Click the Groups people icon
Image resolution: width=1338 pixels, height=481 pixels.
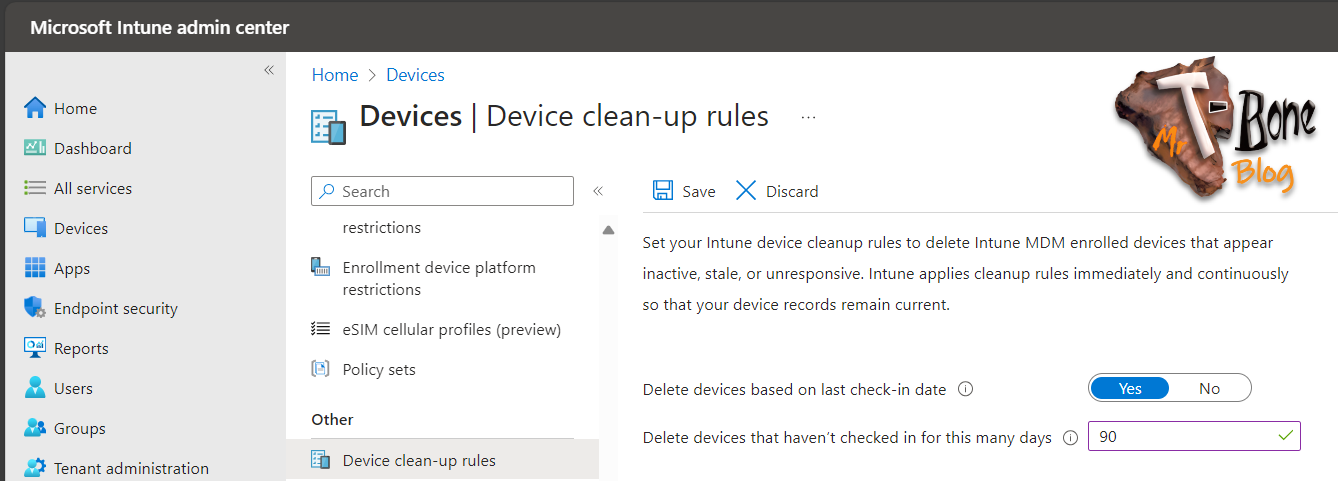click(35, 428)
